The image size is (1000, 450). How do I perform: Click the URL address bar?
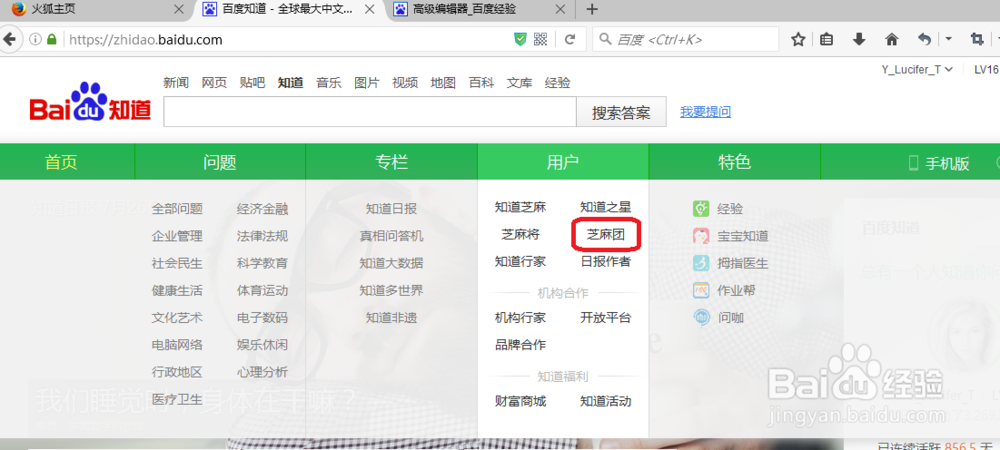click(x=287, y=40)
